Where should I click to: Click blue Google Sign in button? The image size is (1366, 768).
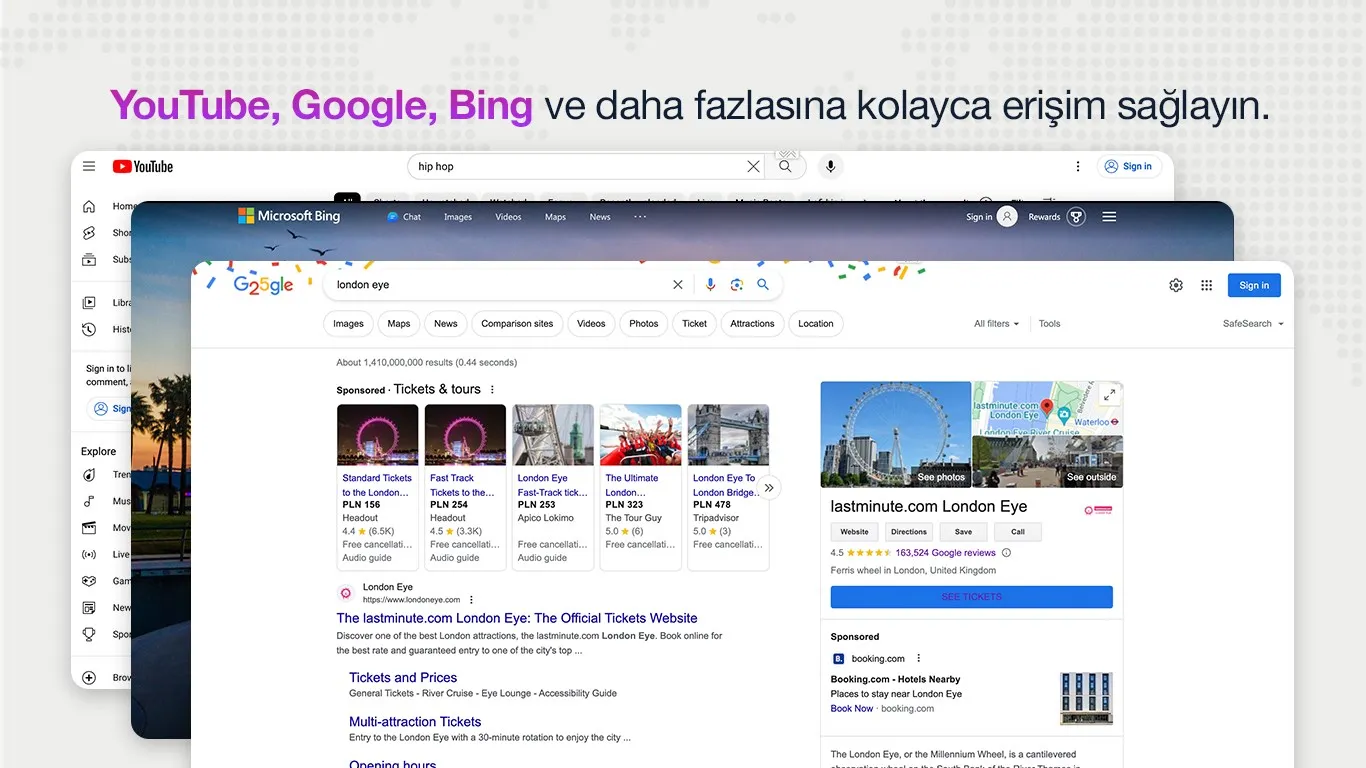tap(1254, 285)
